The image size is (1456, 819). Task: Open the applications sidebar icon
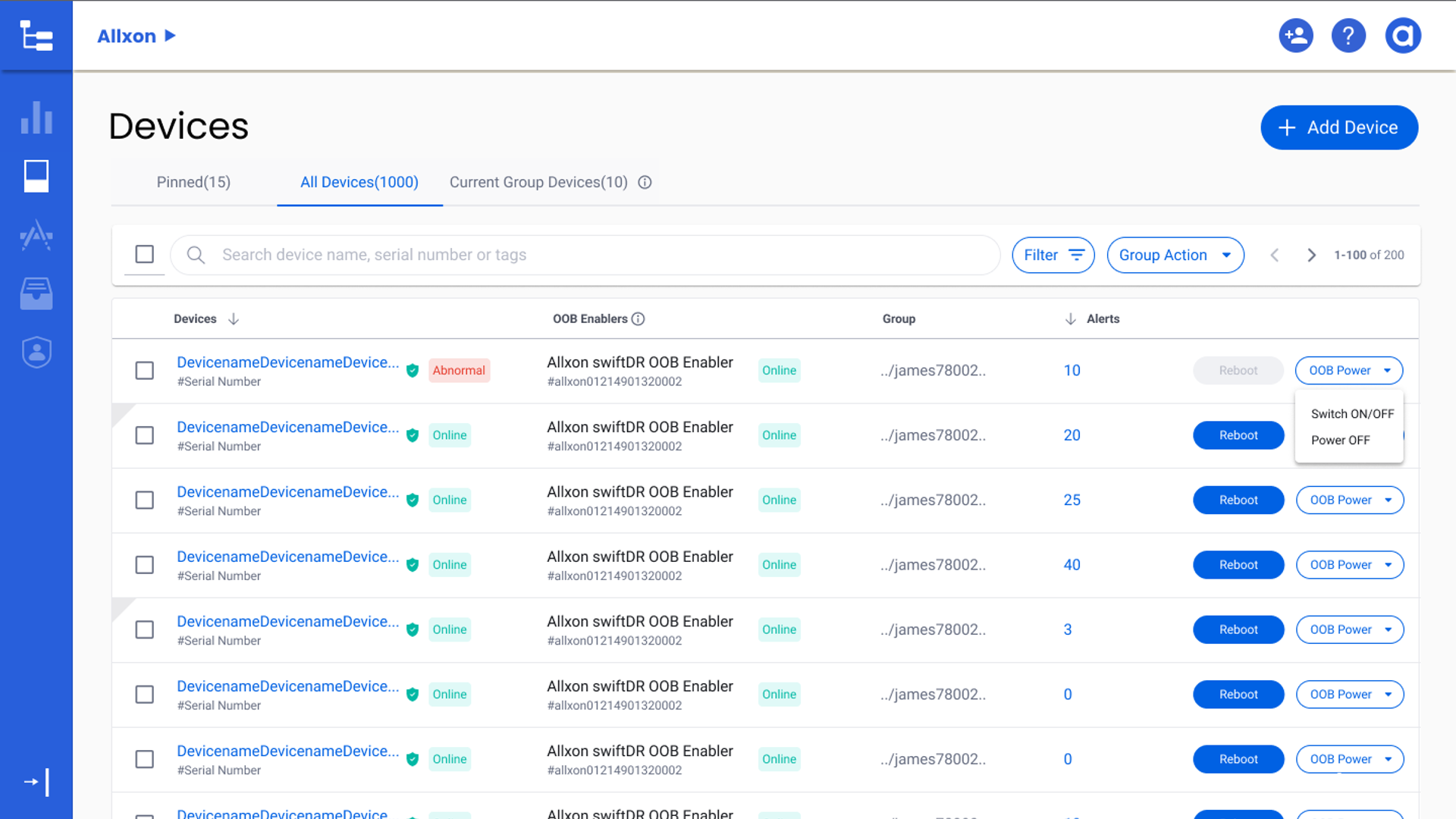point(36,235)
